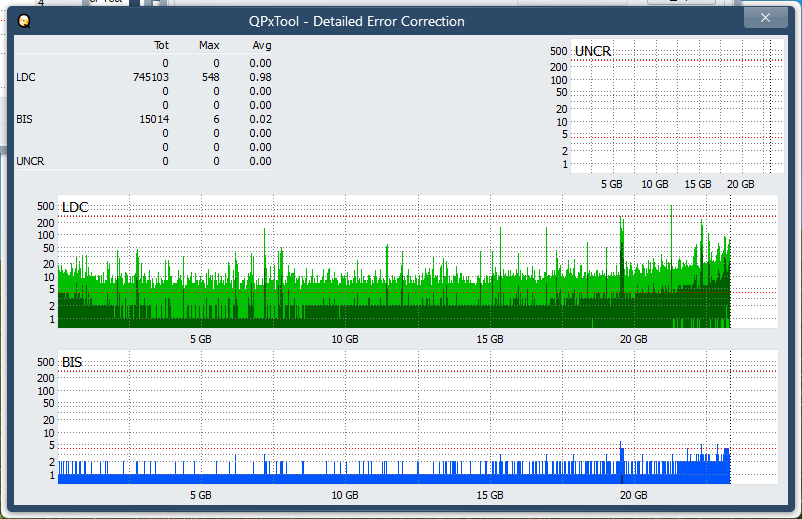Screen dimensions: 802x519
Task: Click the BIS graph title label
Action: [72, 363]
